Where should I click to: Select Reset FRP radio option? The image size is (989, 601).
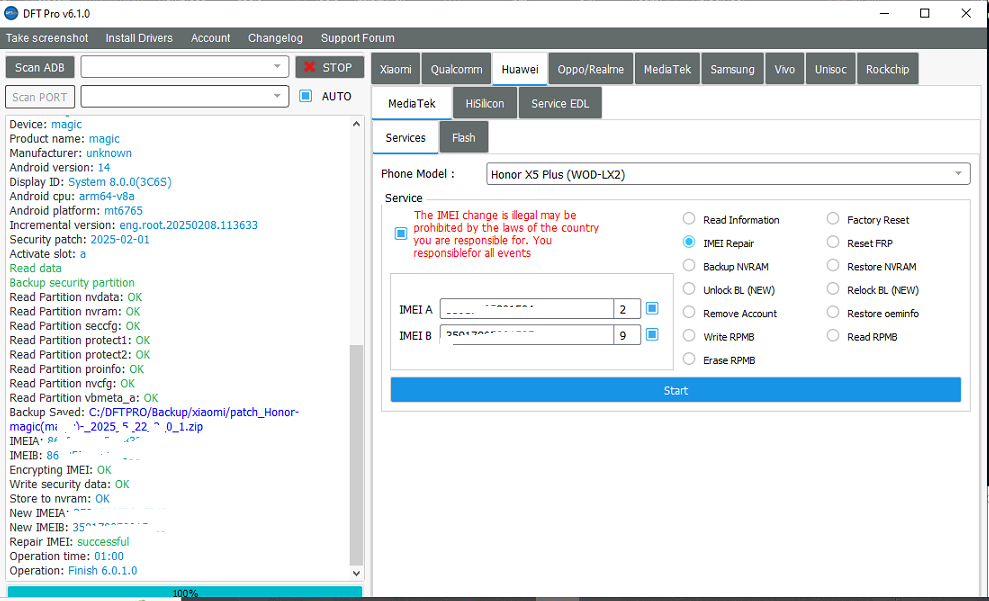pos(833,242)
